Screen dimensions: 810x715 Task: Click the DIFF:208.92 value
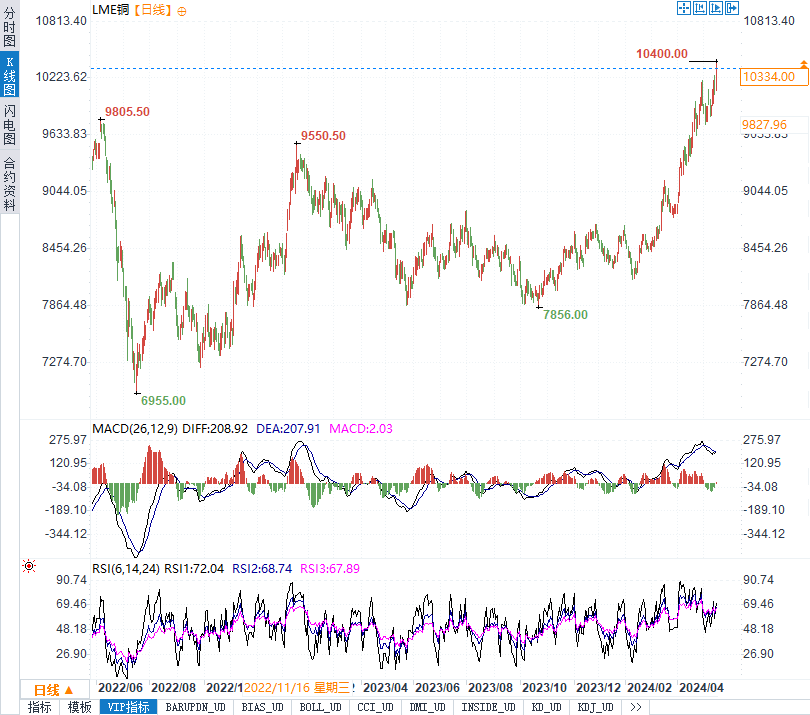click(x=215, y=429)
